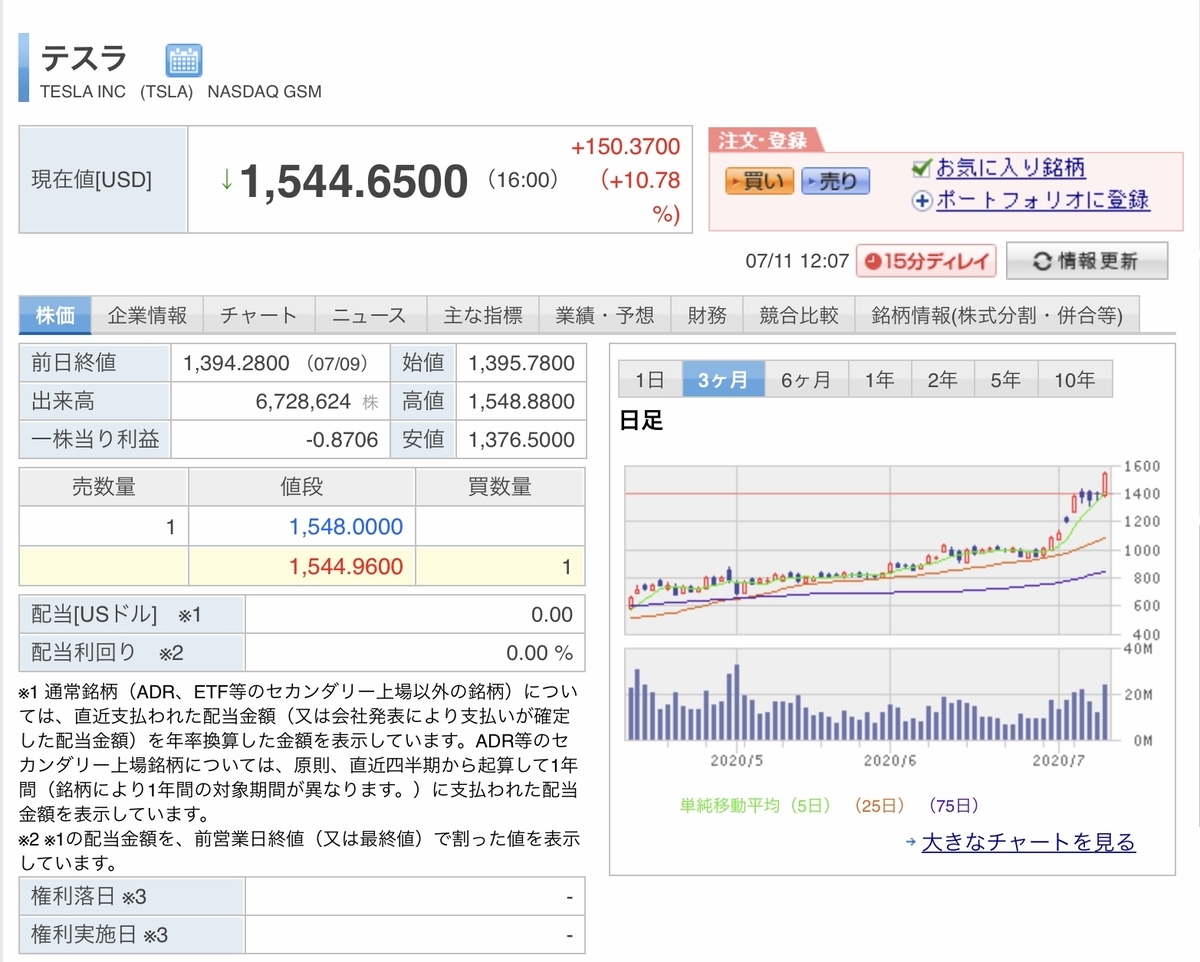This screenshot has width=1200, height=962.
Task: Select the 1日 chart range
Action: 650,380
